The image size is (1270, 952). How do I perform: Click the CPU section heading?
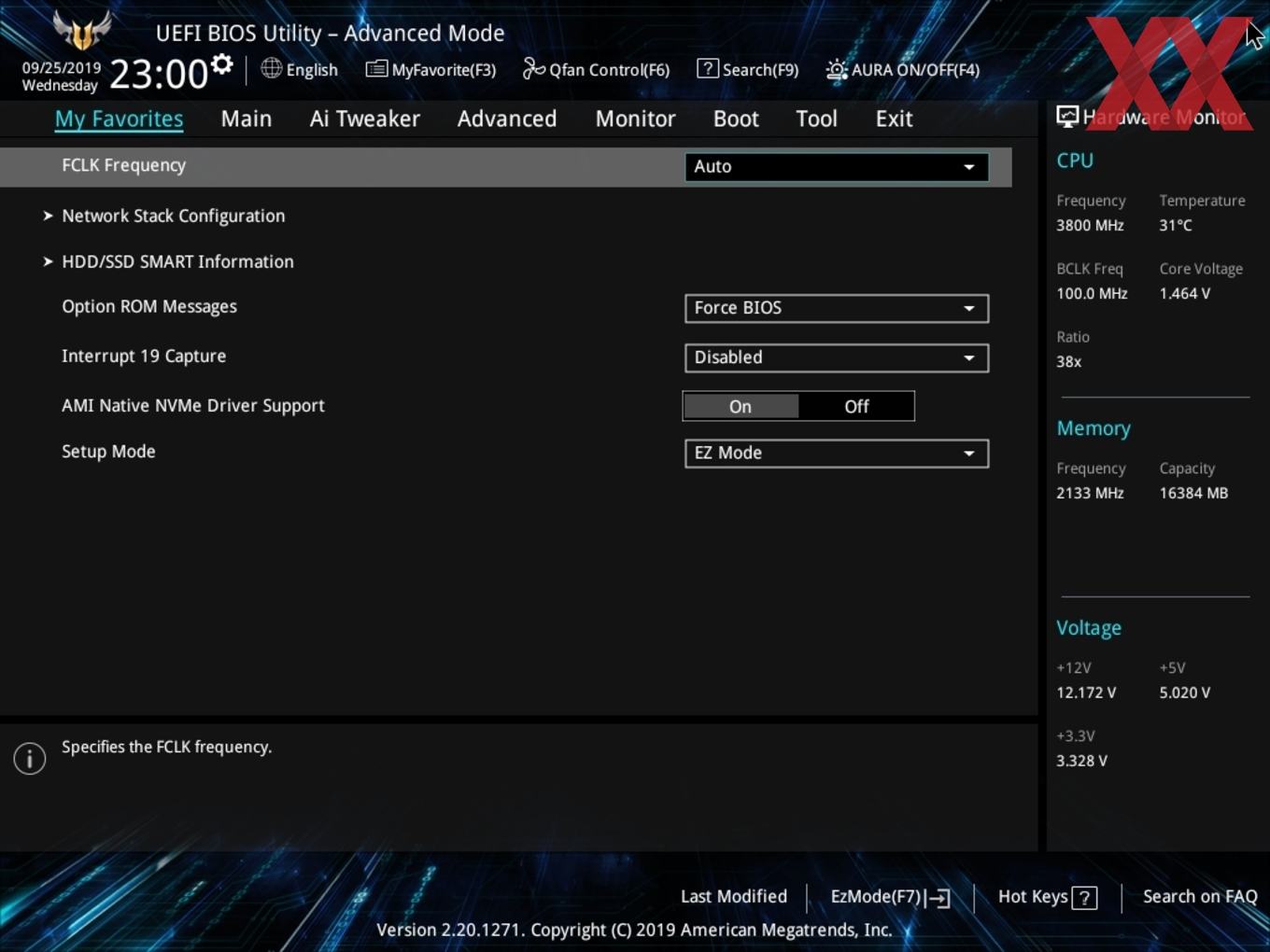(x=1075, y=161)
